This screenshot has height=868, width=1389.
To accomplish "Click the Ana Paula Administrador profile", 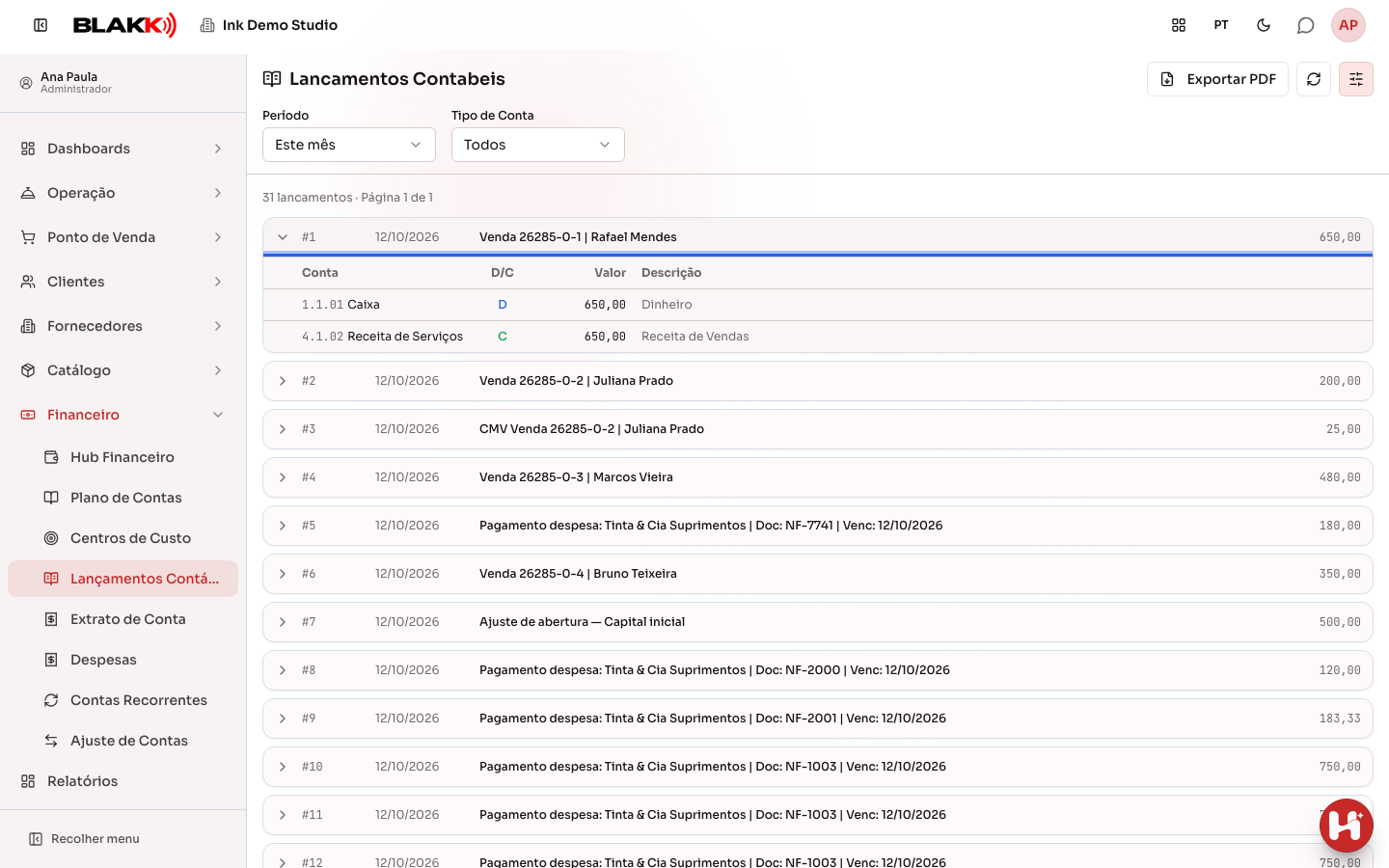I will click(x=123, y=83).
